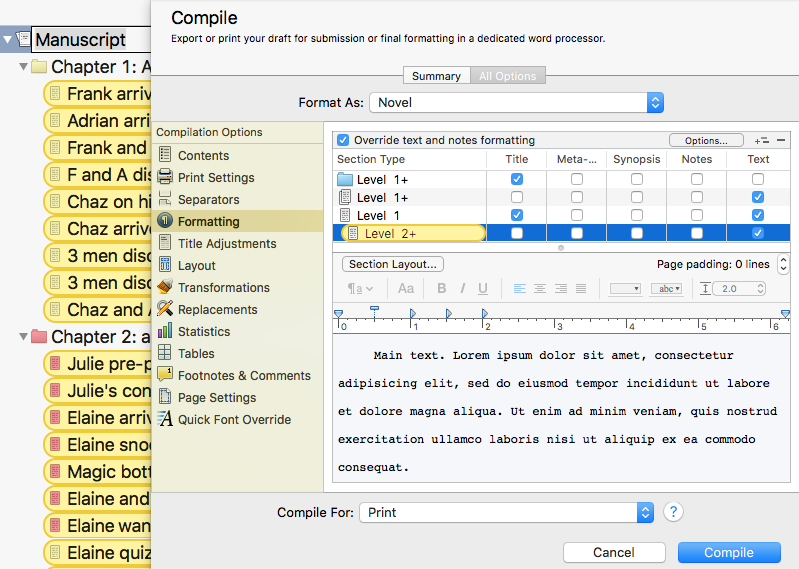
Task: Select Print Settings in the options list
Action: click(215, 177)
